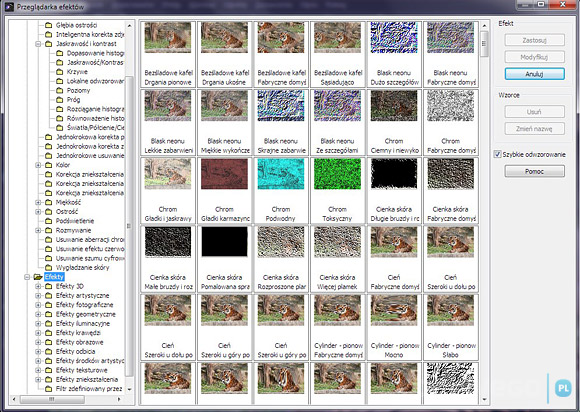Select the Efekty iluminacyjne tree item
580x412 pixels.
click(x=82, y=323)
